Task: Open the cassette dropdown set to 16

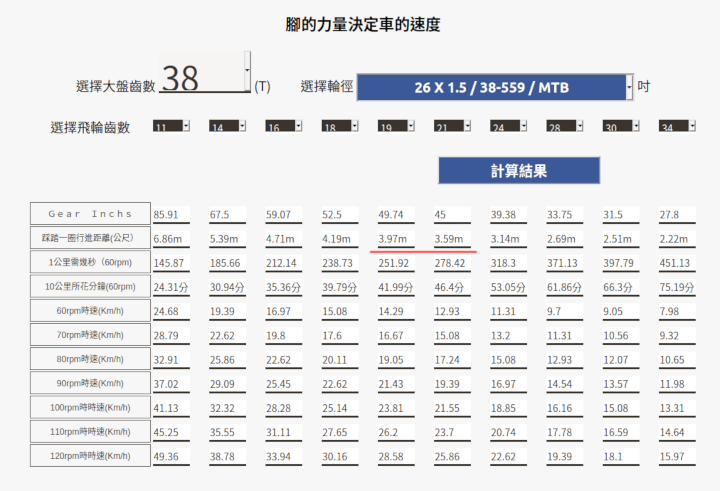Action: coord(284,126)
